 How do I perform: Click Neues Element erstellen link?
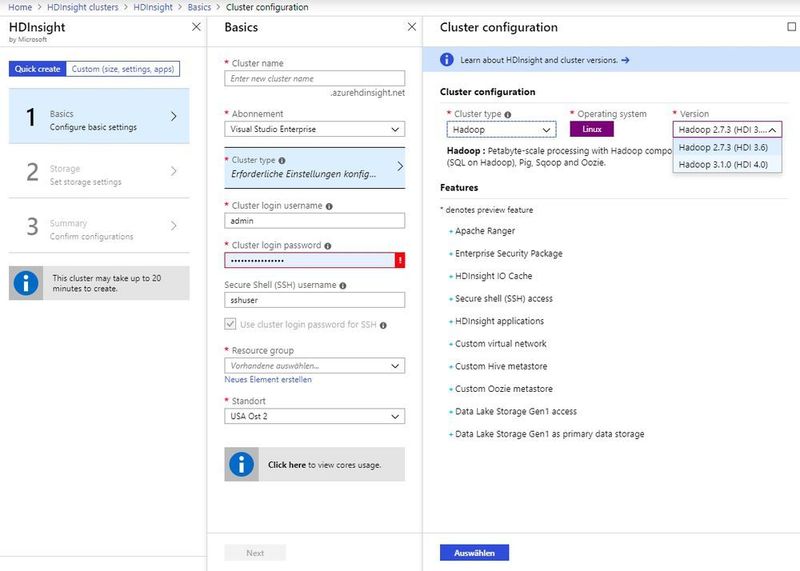(268, 380)
